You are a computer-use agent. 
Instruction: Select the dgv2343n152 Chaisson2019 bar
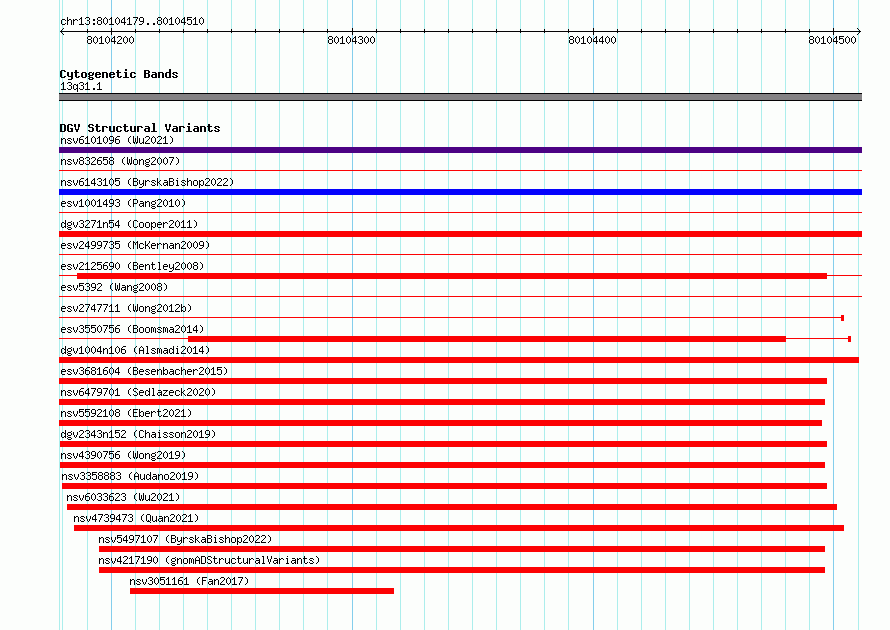pos(443,444)
